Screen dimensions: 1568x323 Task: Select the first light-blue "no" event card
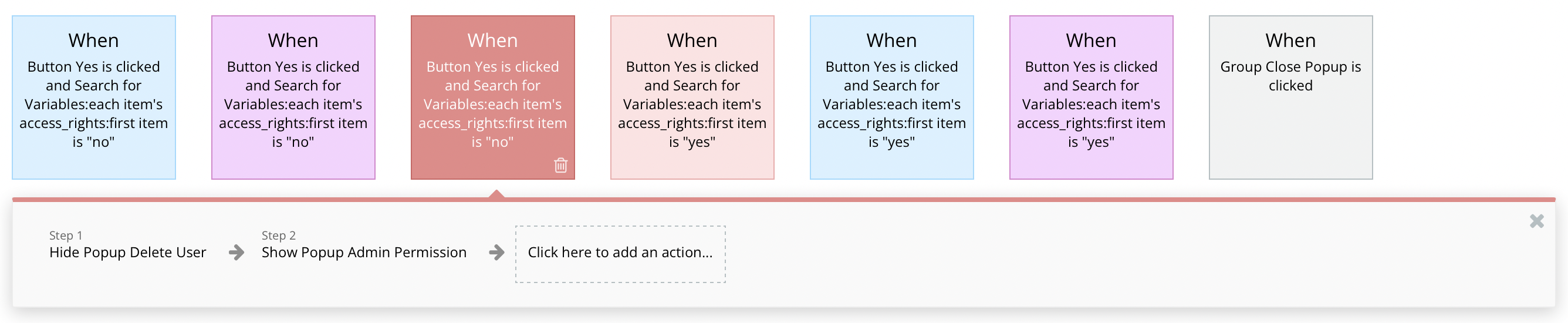(x=94, y=97)
